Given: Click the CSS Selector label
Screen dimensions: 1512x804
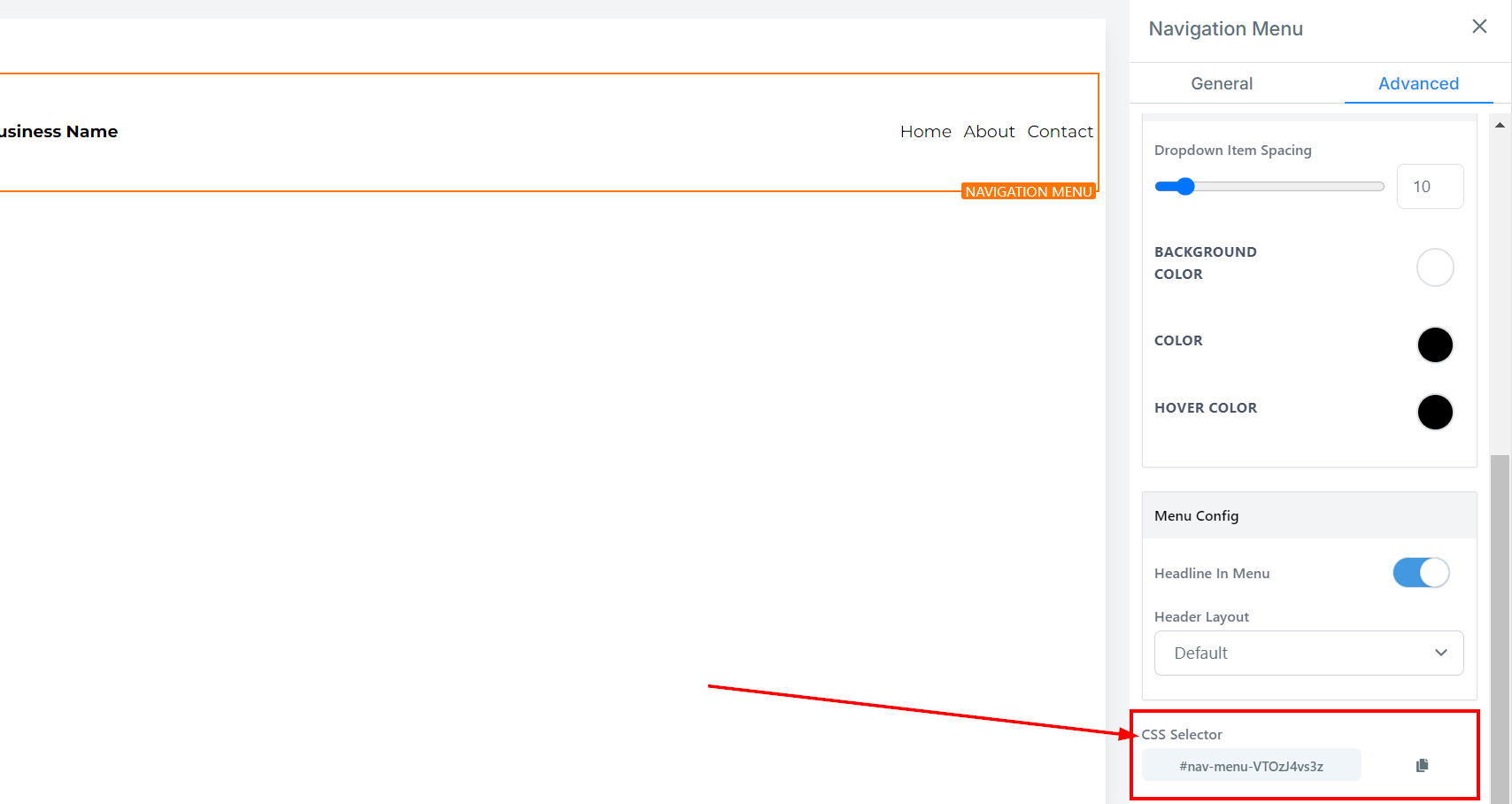Looking at the screenshot, I should pos(1181,734).
